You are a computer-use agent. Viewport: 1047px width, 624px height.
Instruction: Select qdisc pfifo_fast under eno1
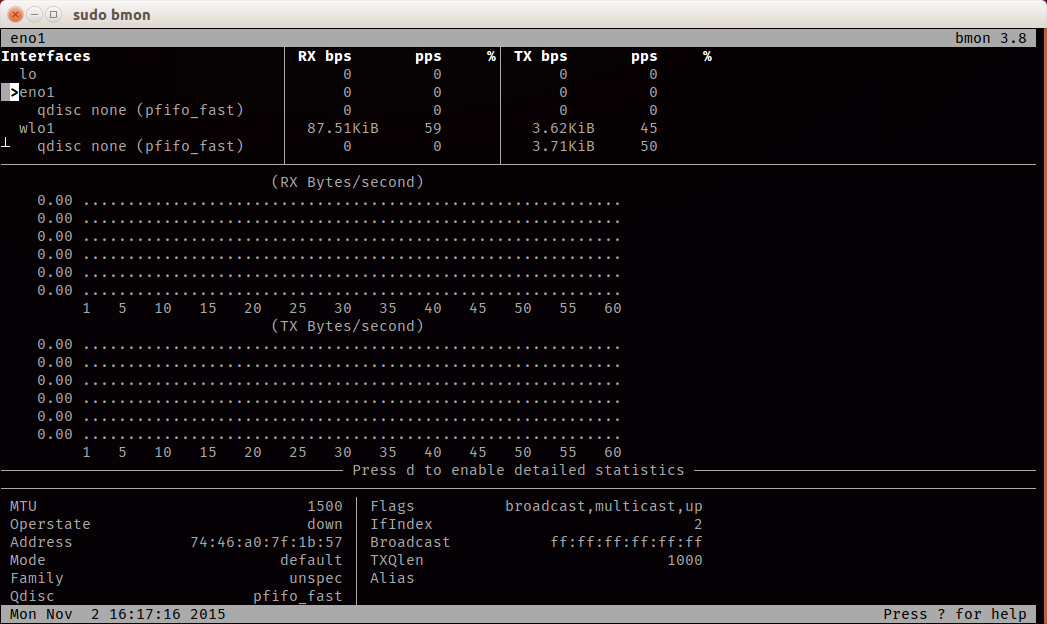pyautogui.click(x=140, y=110)
